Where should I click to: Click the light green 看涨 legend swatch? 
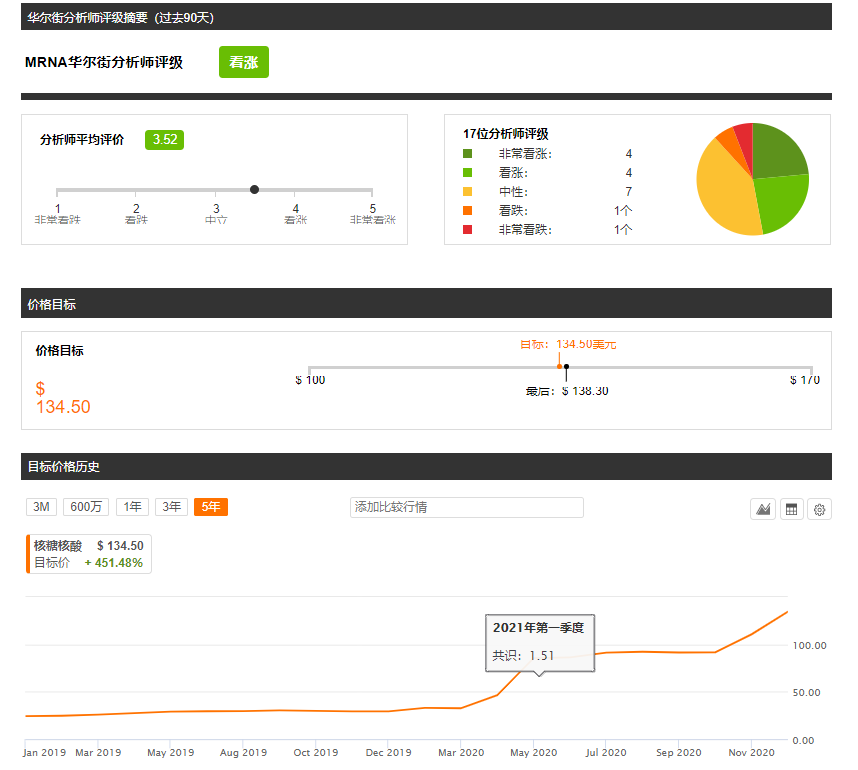[x=467, y=173]
